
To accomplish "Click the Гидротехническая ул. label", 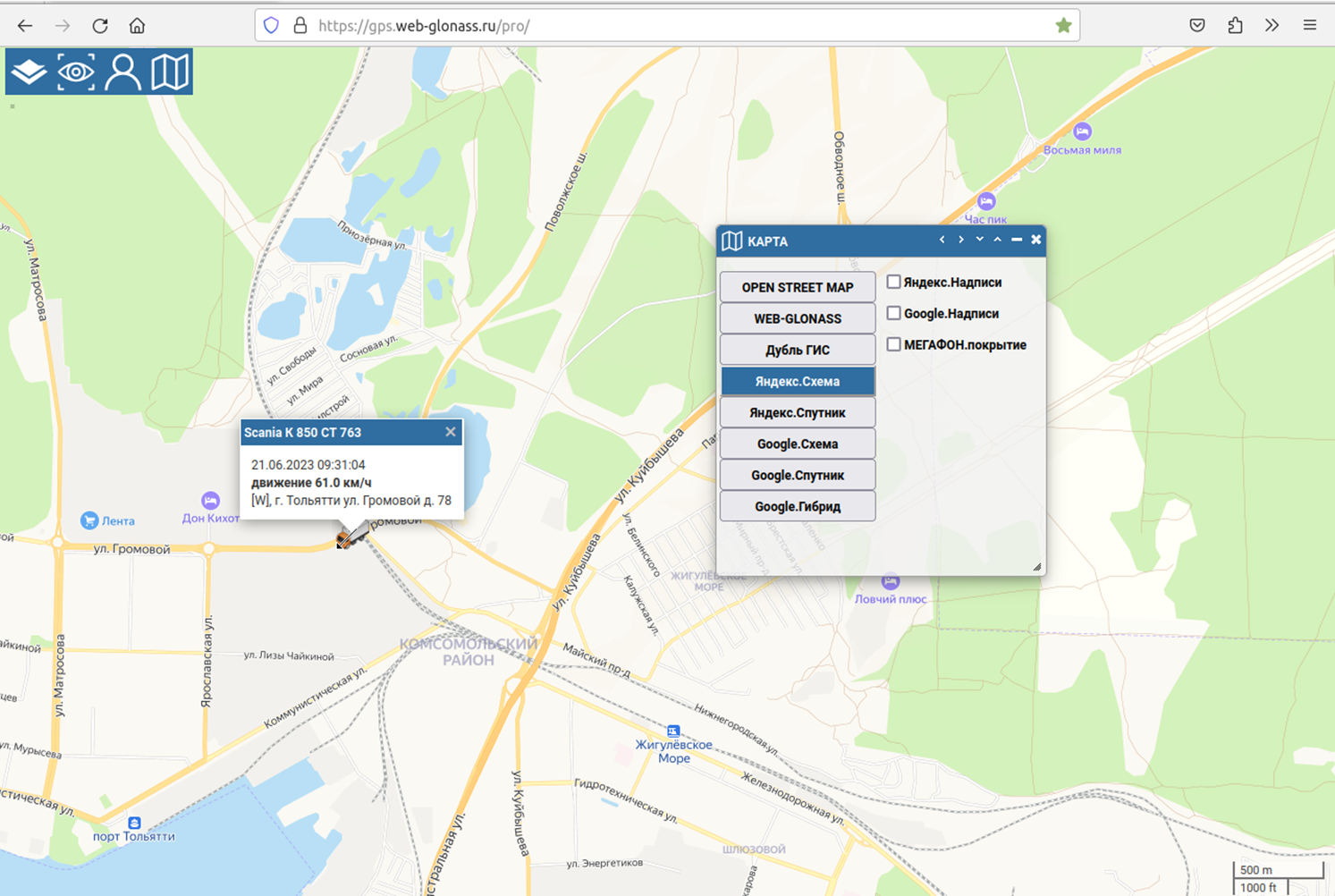I will (626, 800).
